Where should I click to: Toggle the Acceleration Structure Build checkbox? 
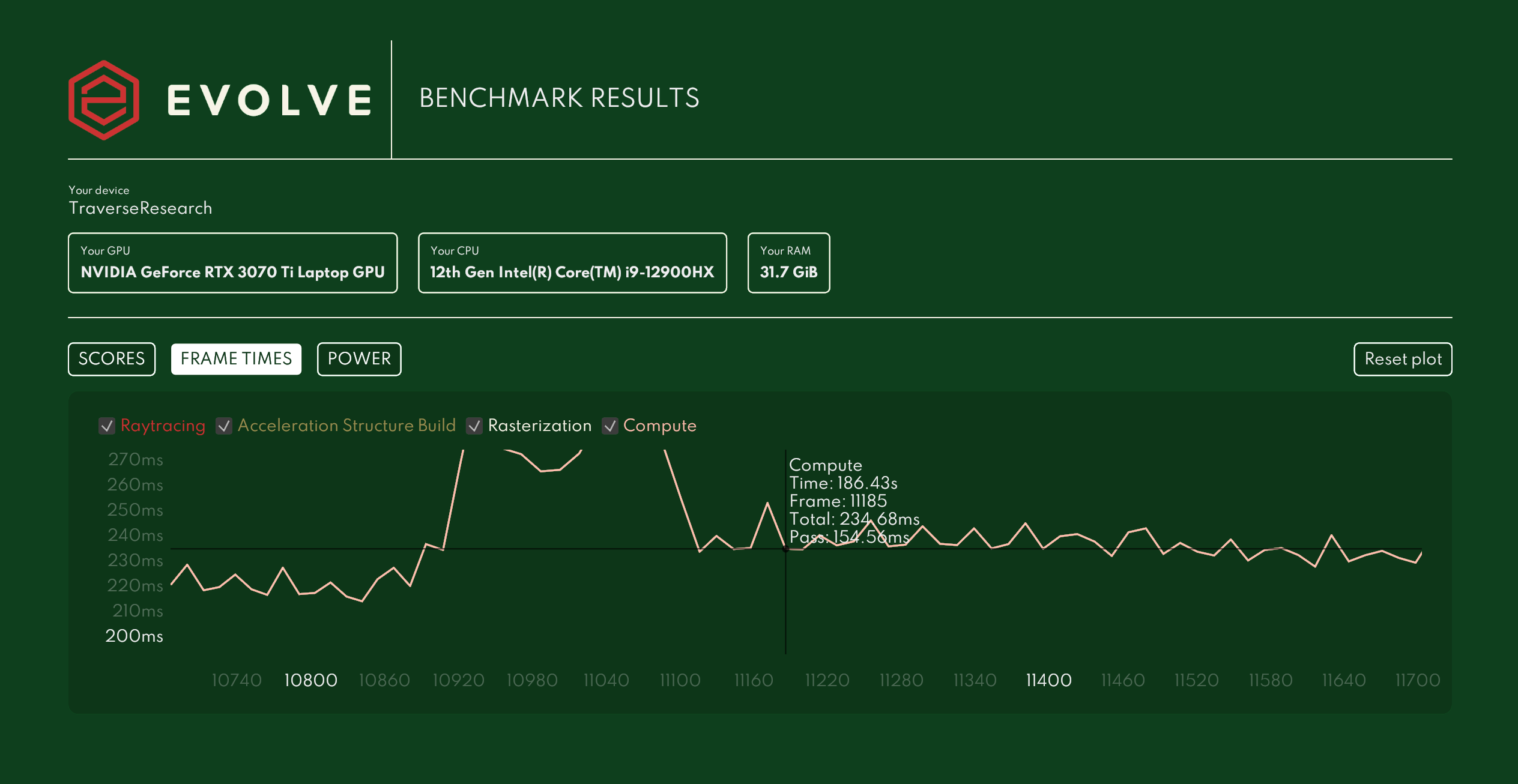(x=224, y=426)
